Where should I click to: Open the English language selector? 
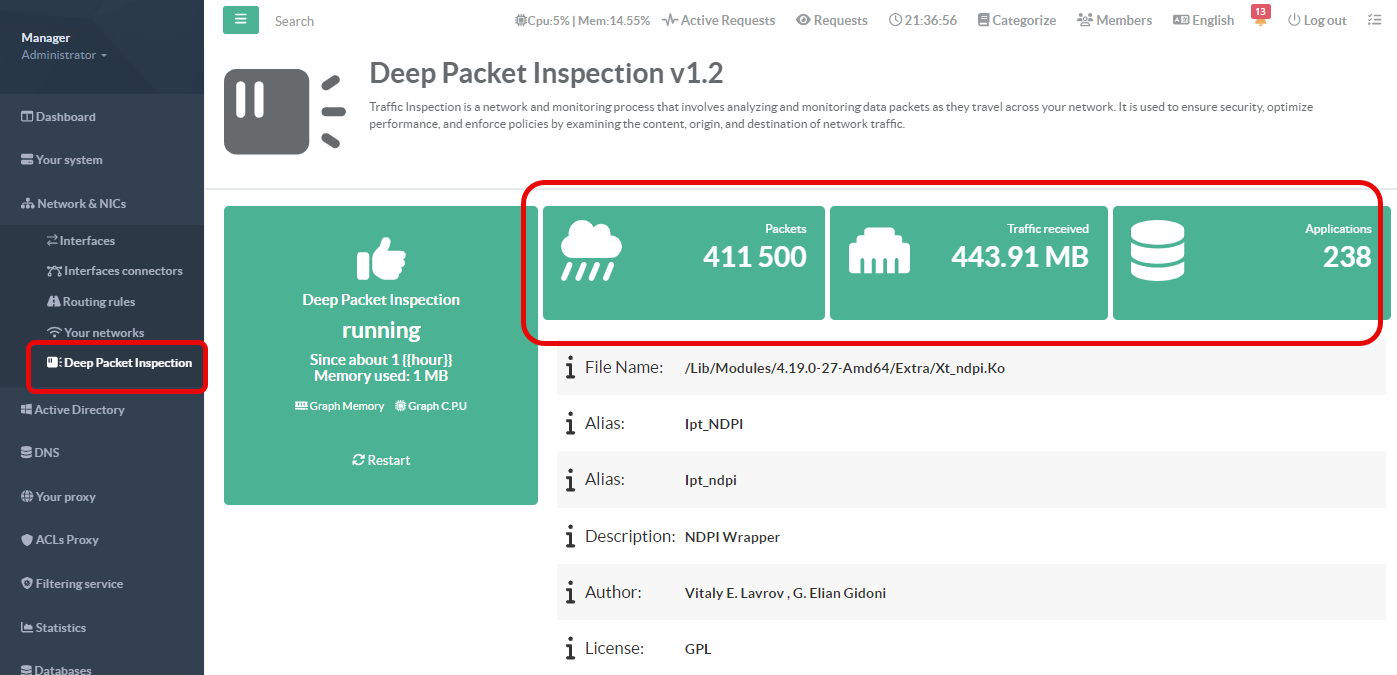pyautogui.click(x=1203, y=20)
